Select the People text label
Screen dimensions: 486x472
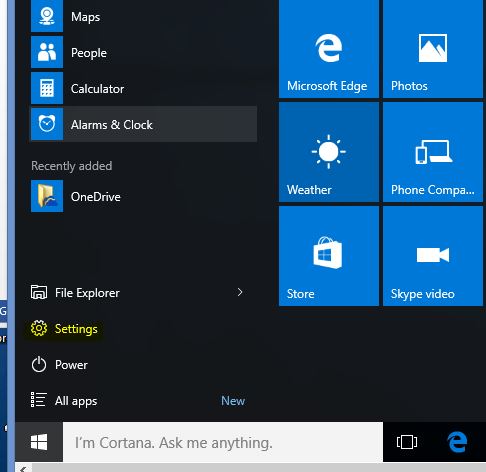89,53
